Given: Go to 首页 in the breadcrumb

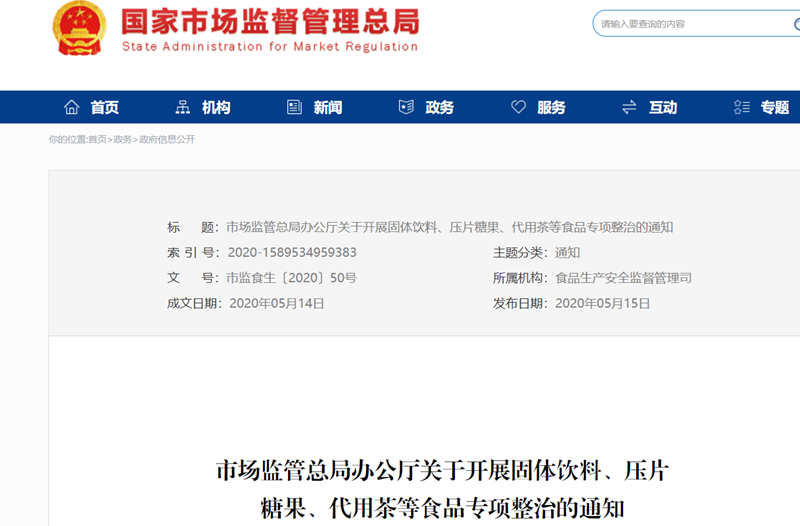Looking at the screenshot, I should tap(97, 139).
